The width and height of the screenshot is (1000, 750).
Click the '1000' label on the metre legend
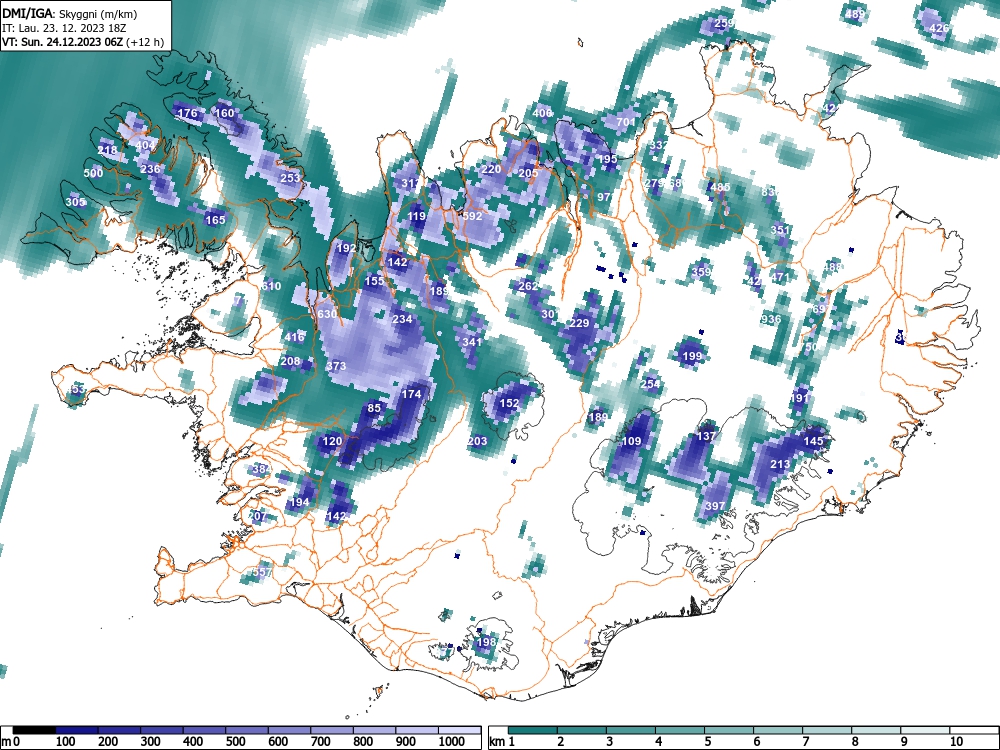(452, 742)
